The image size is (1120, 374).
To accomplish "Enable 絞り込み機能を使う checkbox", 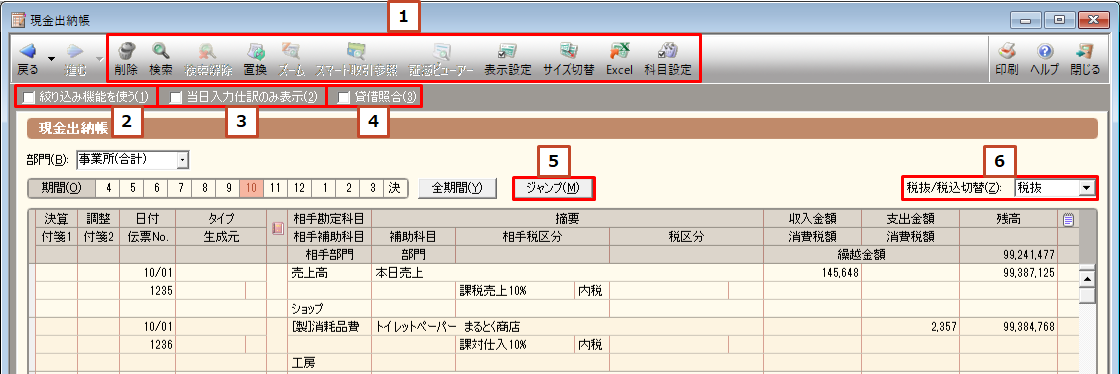I will [29, 97].
